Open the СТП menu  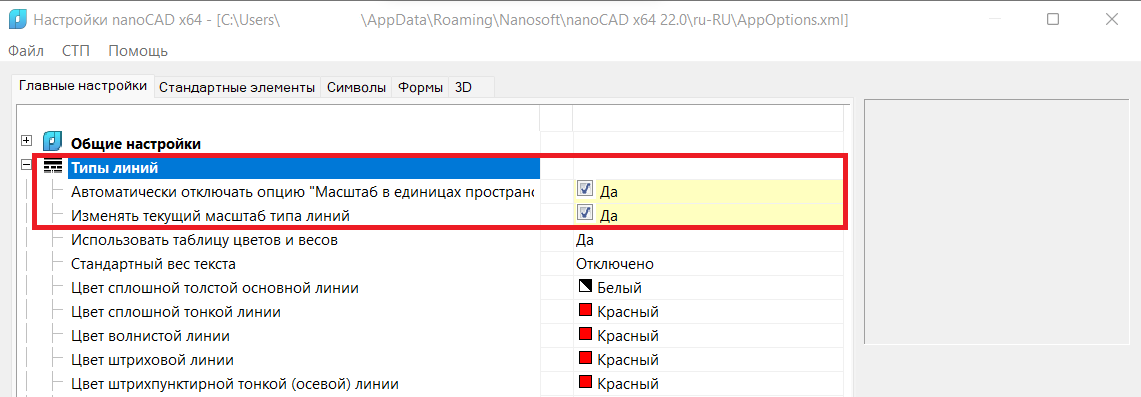pyautogui.click(x=76, y=51)
